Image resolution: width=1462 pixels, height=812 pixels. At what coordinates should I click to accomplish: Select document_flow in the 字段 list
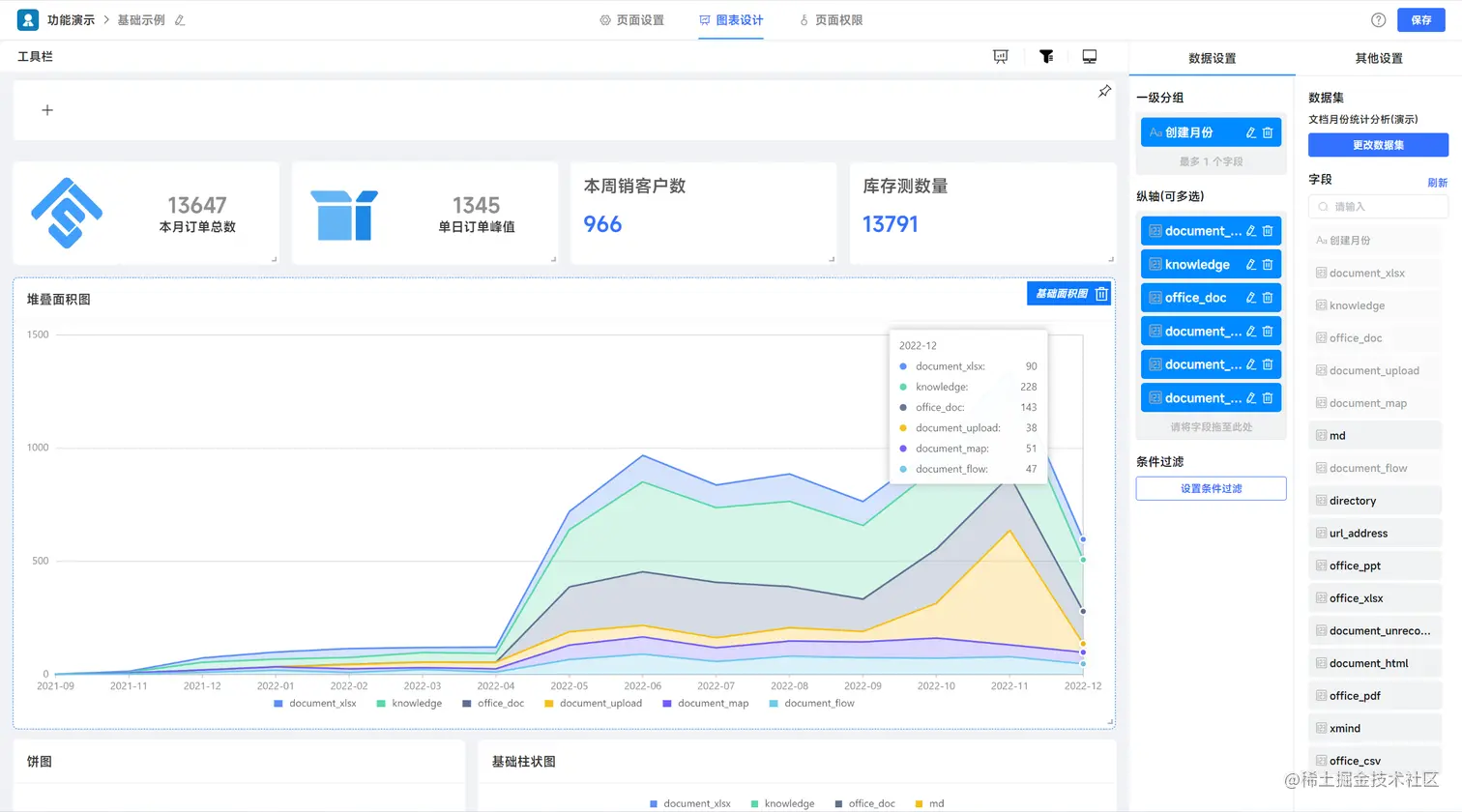(1375, 469)
